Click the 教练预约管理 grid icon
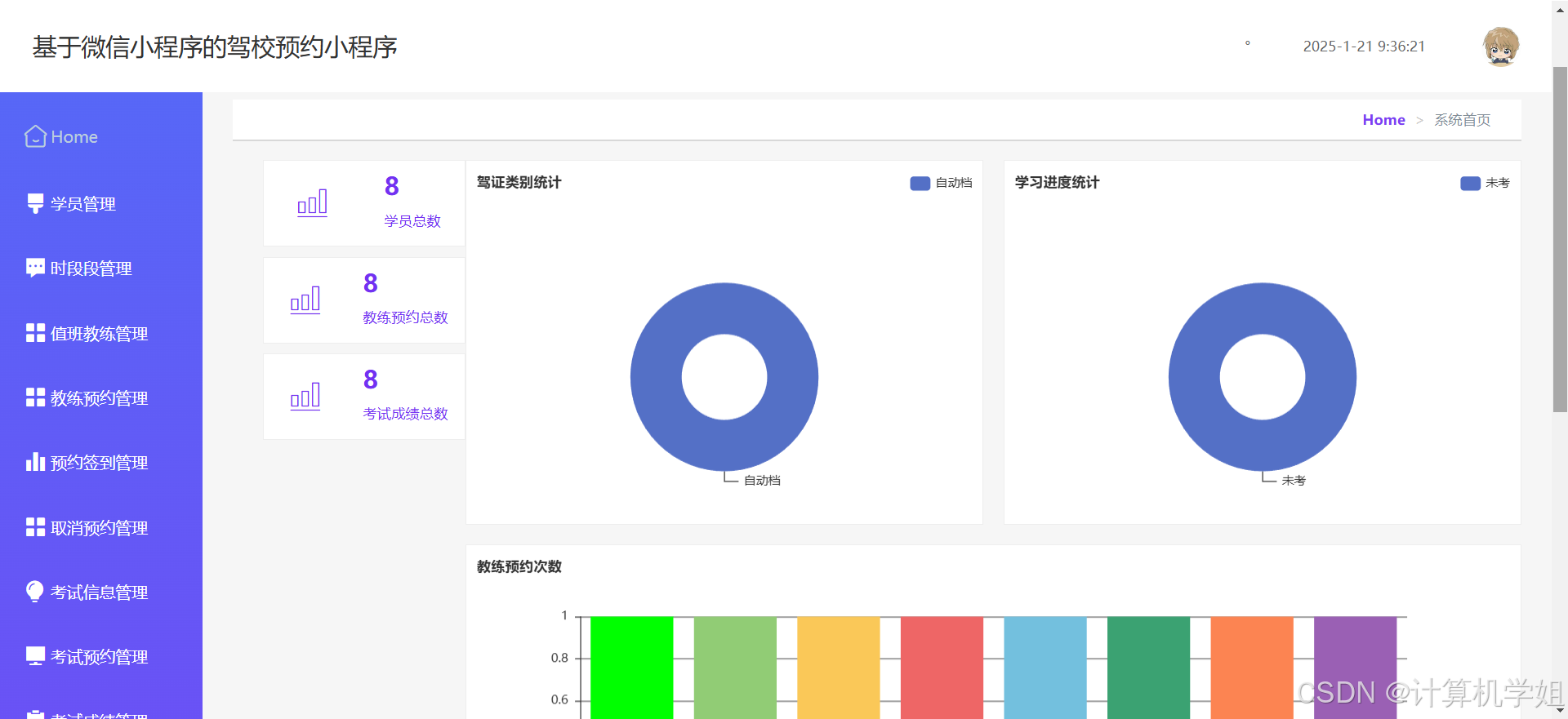 pos(35,397)
